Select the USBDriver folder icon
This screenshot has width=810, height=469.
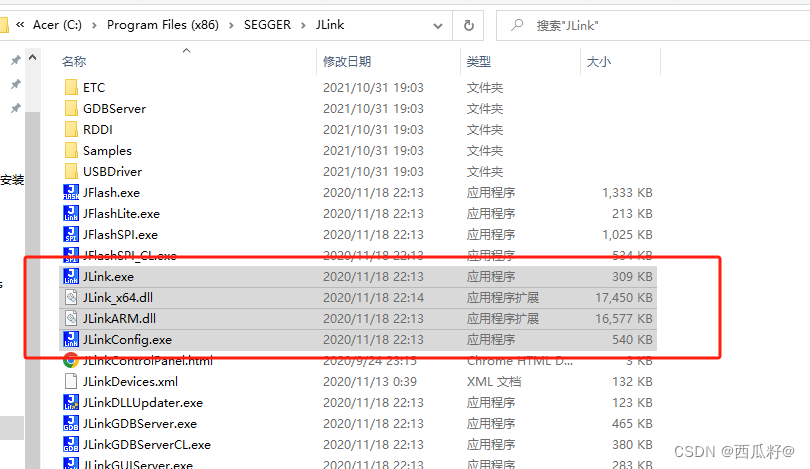pos(71,171)
